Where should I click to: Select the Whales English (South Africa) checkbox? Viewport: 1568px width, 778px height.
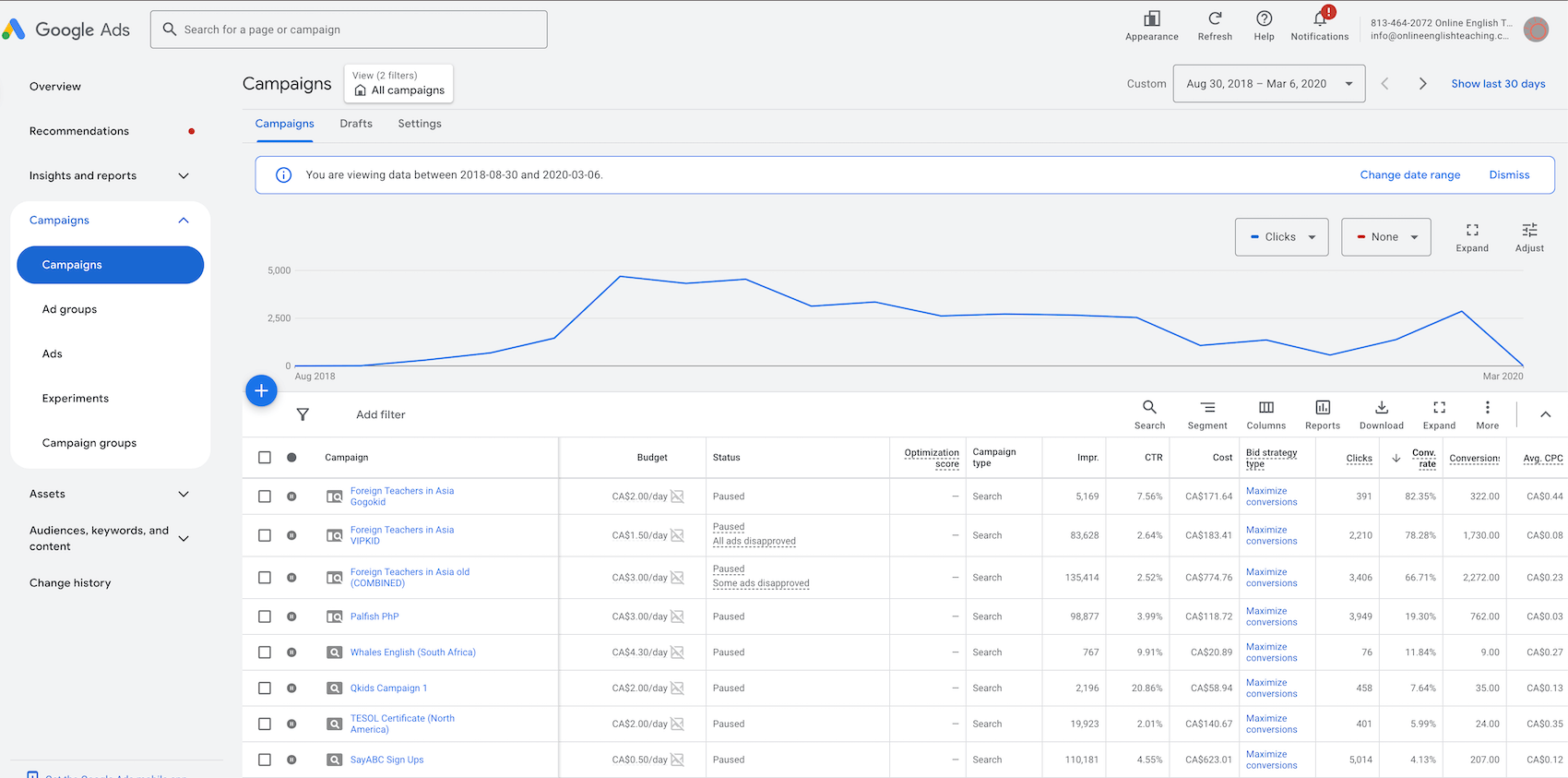265,652
